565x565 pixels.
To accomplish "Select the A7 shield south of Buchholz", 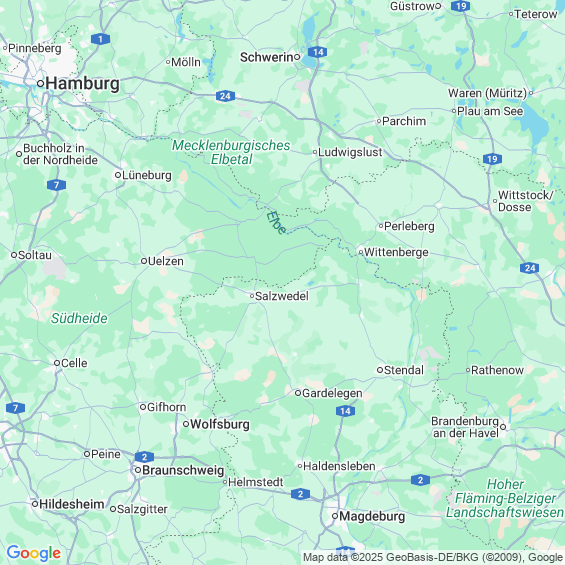I will pos(57,185).
